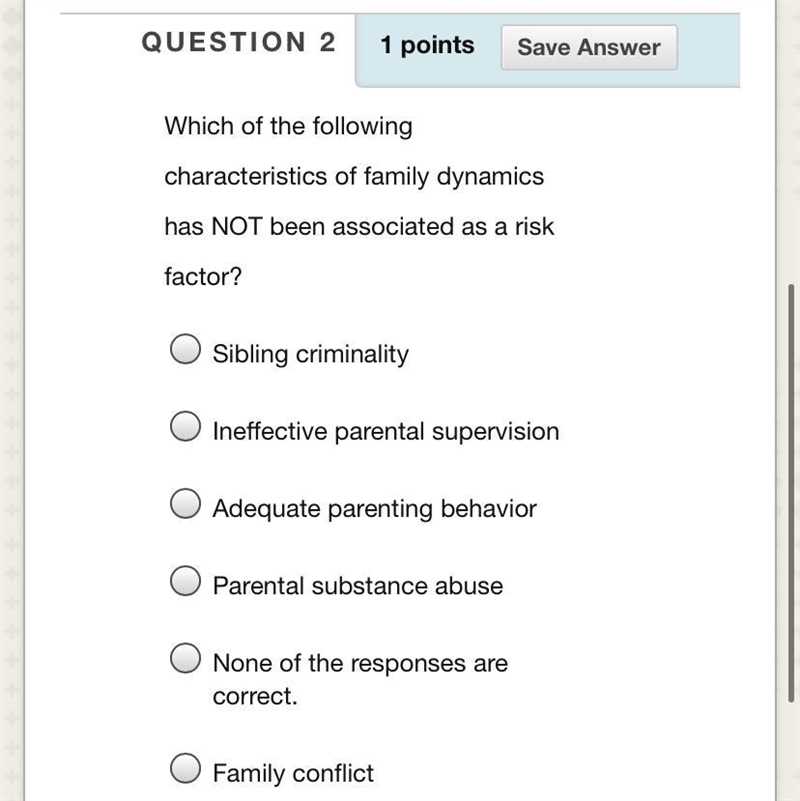Select the None of the responses radio button
This screenshot has height=801, width=800.
pos(185,658)
